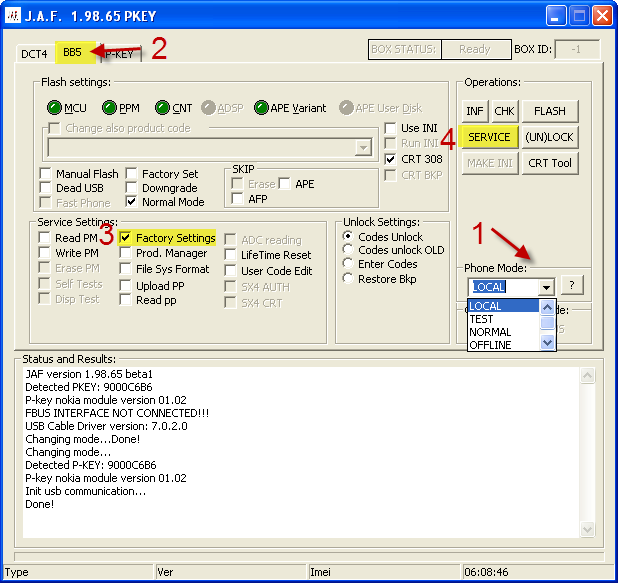The width and height of the screenshot is (618, 583).
Task: Toggle the CNT green indicator
Action: (162, 108)
